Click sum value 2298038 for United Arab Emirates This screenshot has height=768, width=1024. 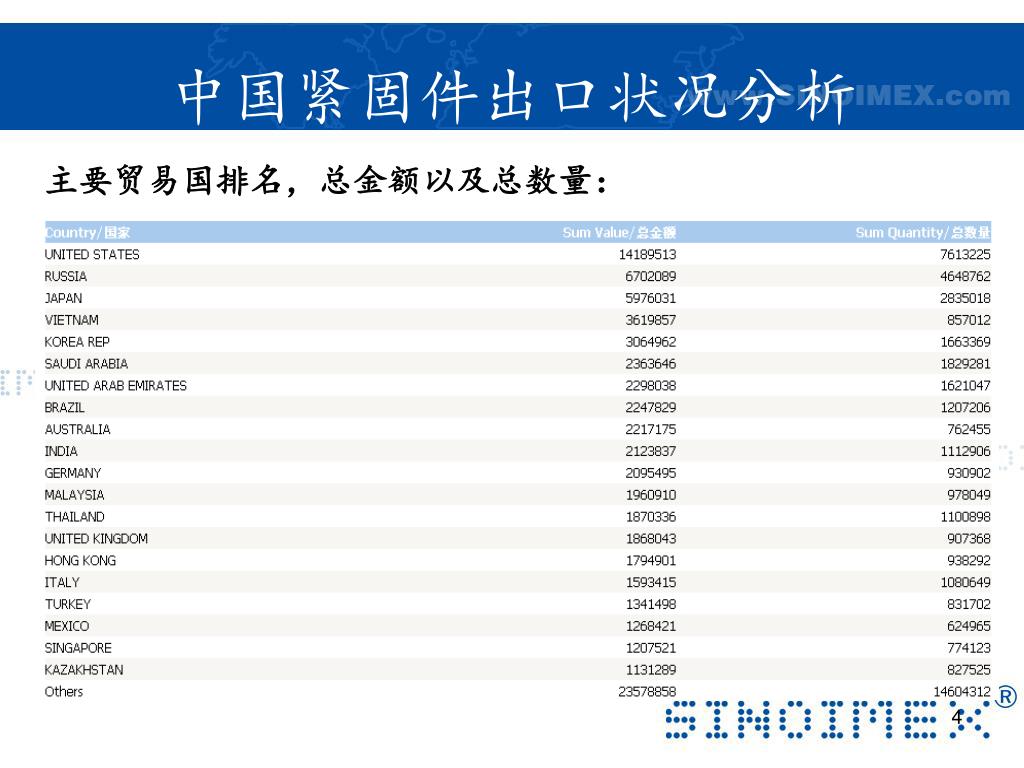pyautogui.click(x=650, y=386)
